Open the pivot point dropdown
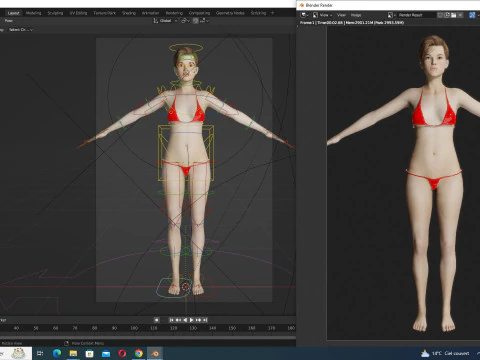480x360 pixels. (x=185, y=21)
